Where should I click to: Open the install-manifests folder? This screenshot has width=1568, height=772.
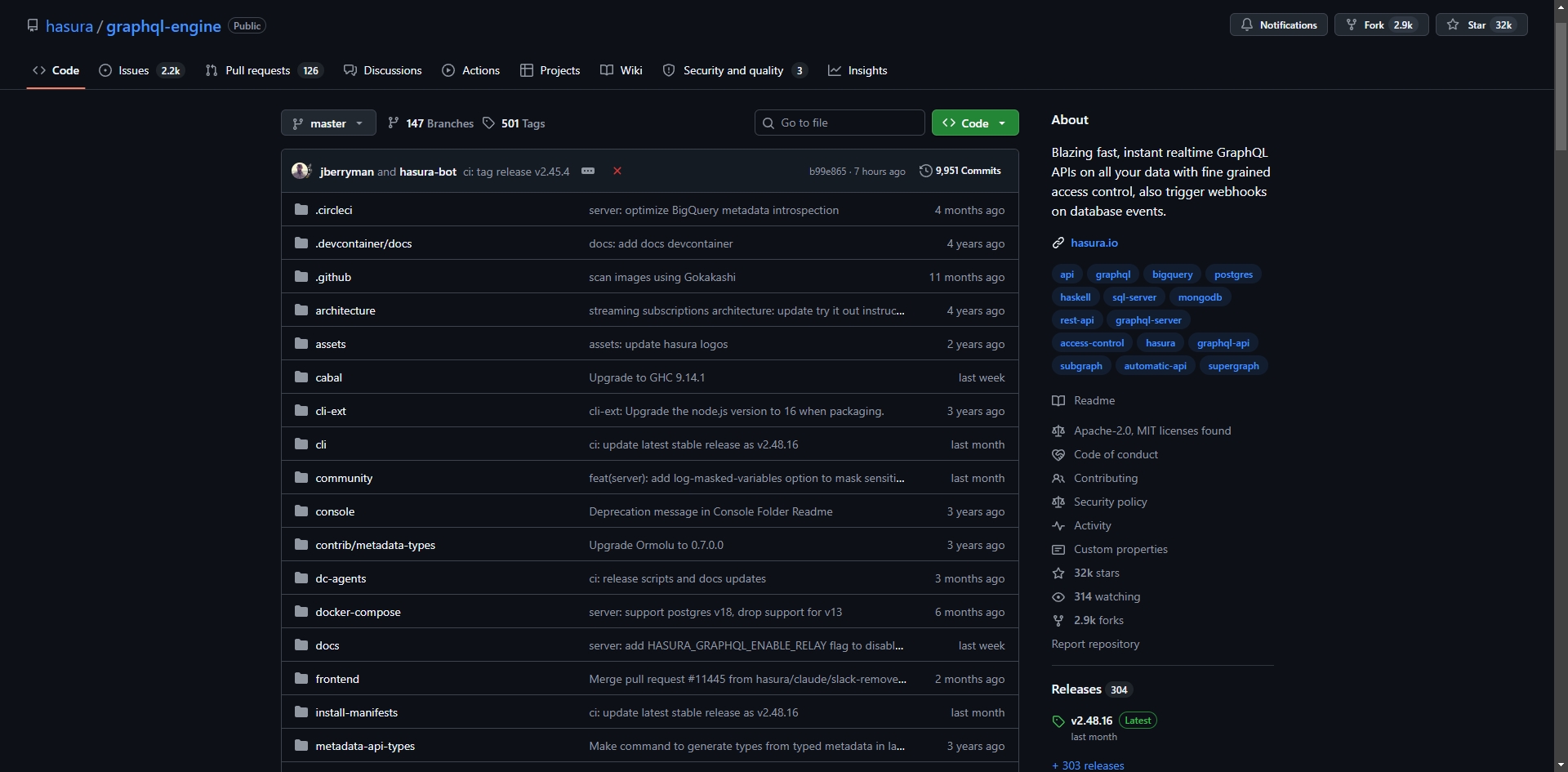tap(357, 712)
